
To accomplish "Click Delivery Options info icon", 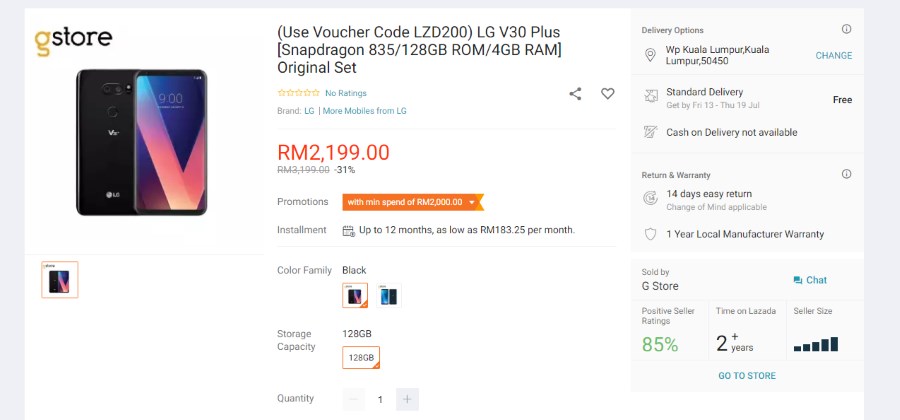I will pyautogui.click(x=847, y=29).
